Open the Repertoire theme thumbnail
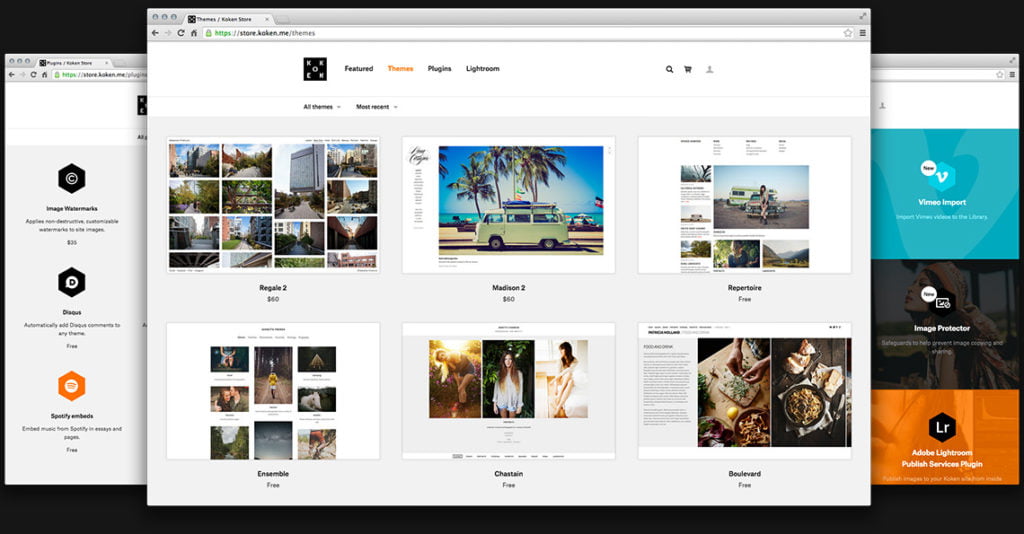 point(744,205)
